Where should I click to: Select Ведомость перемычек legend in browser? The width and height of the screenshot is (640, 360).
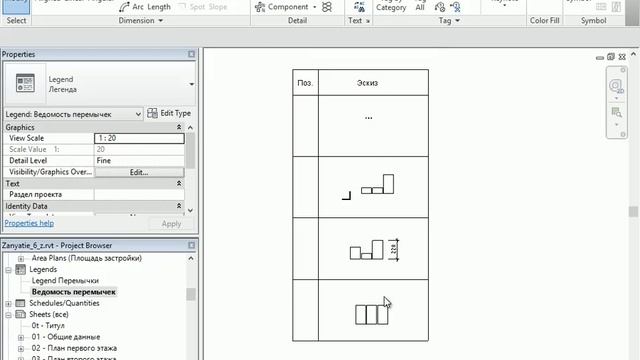(73, 292)
